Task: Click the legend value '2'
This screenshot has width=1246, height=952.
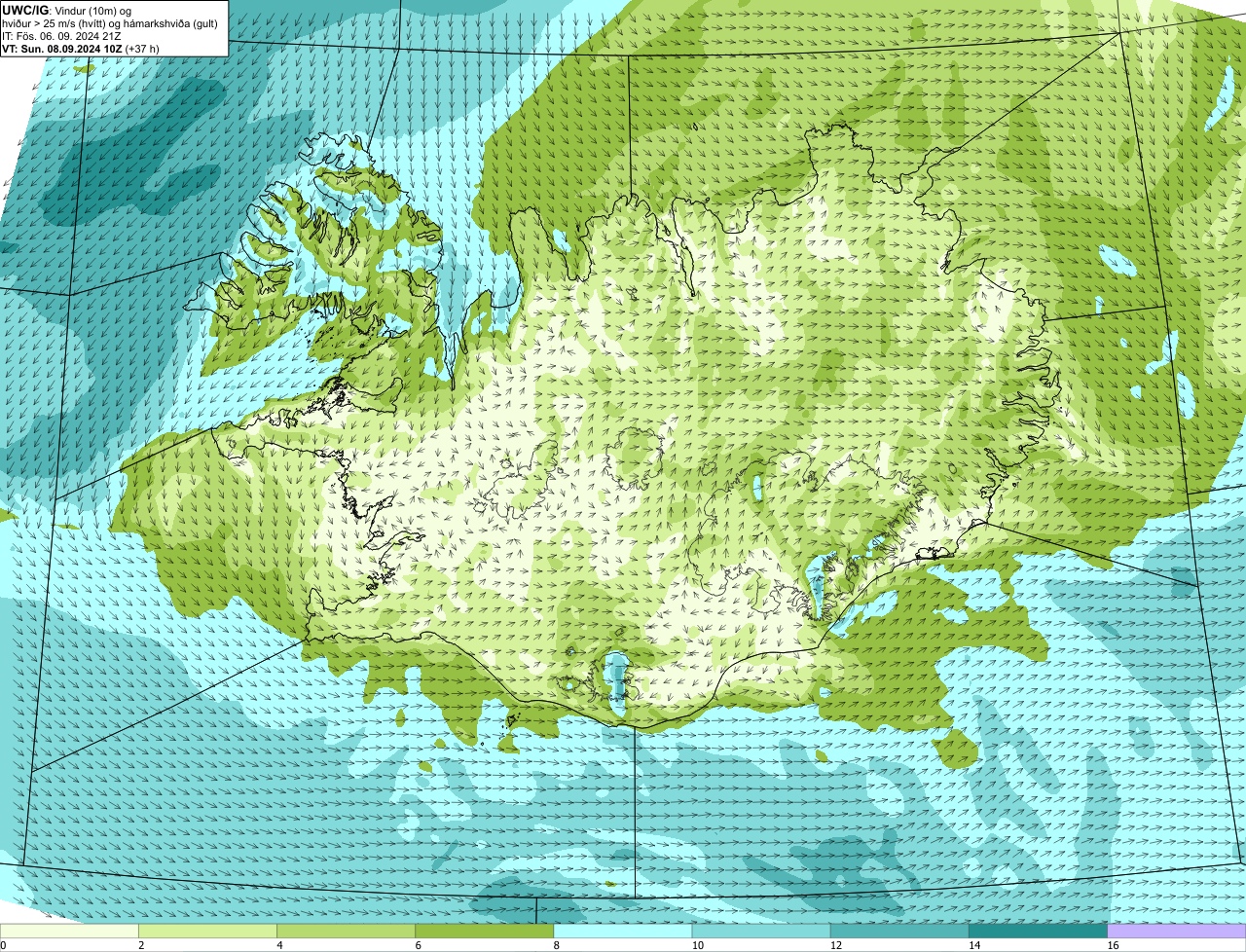Action: click(141, 945)
